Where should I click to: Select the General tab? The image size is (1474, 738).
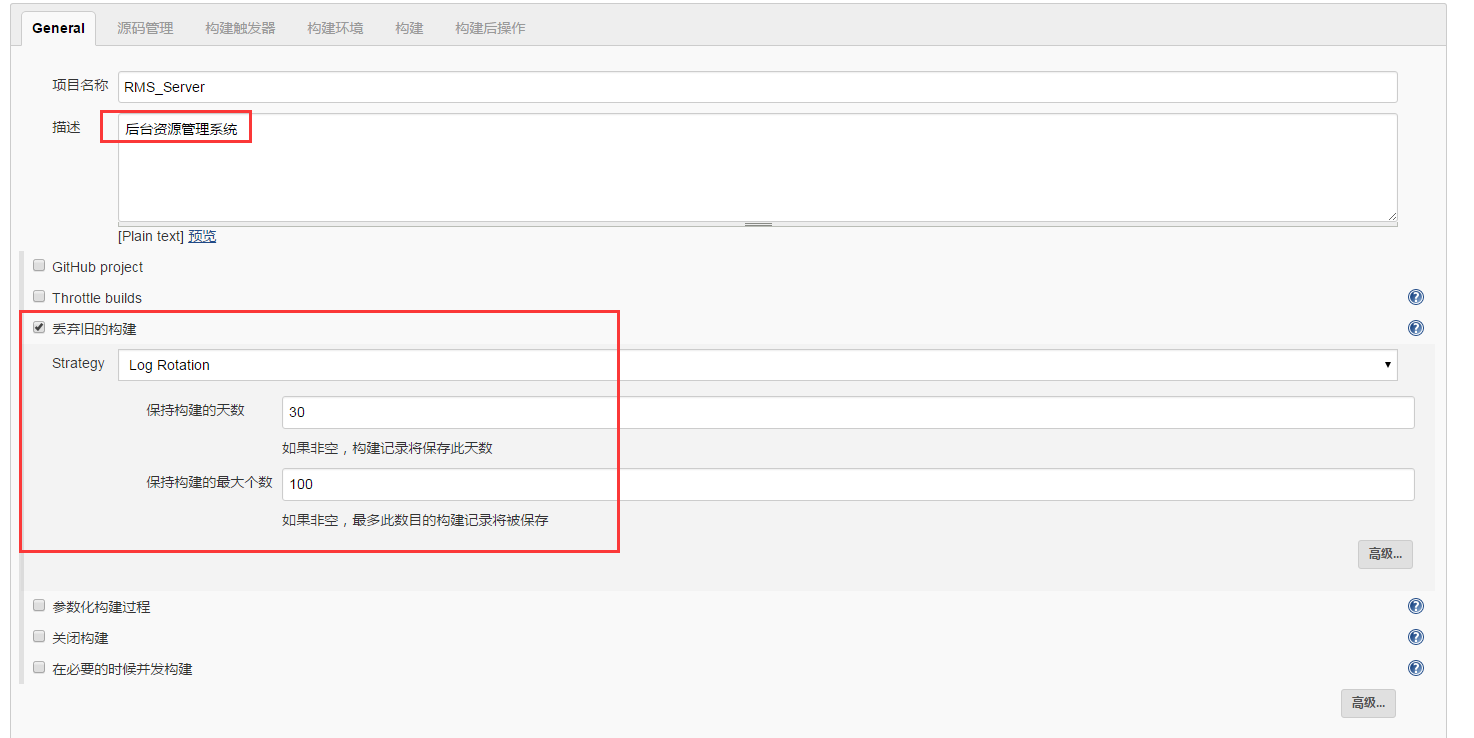click(x=58, y=28)
